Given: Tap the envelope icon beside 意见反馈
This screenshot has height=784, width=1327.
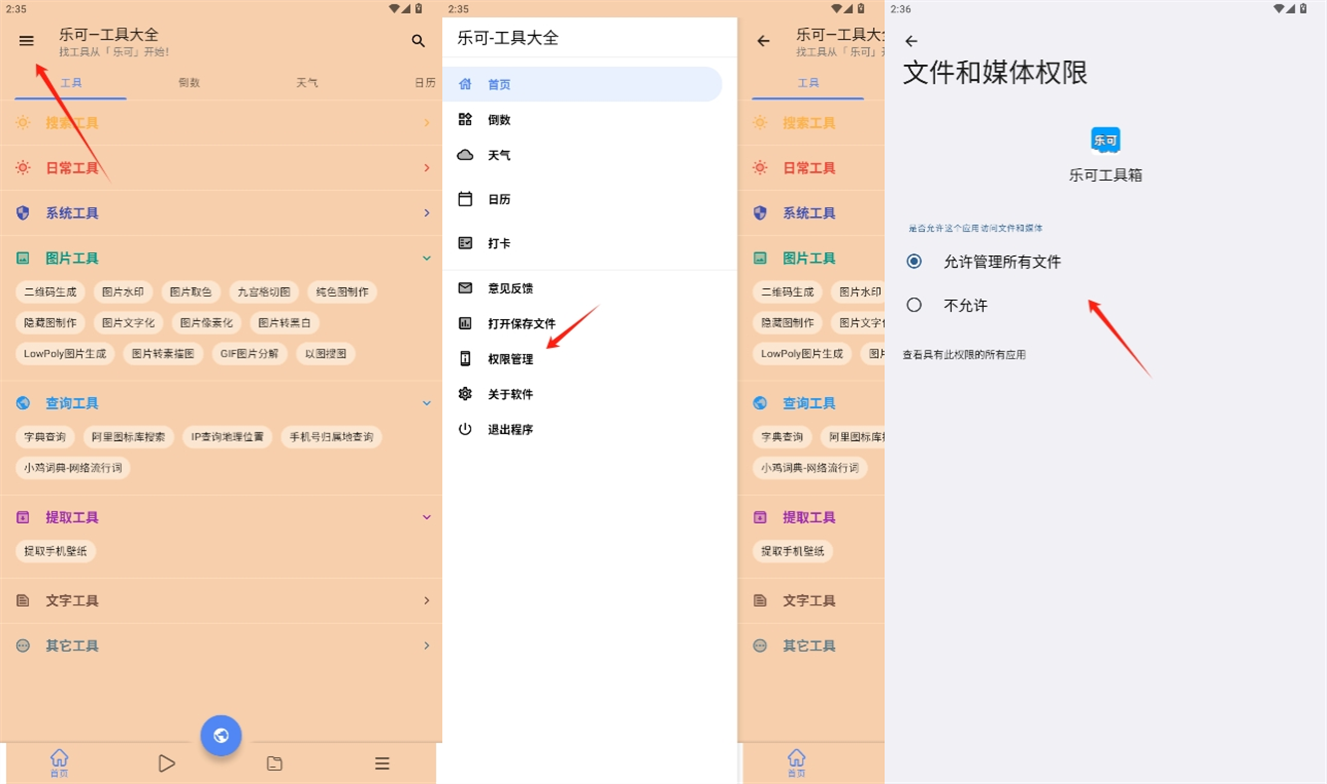Looking at the screenshot, I should (465, 288).
